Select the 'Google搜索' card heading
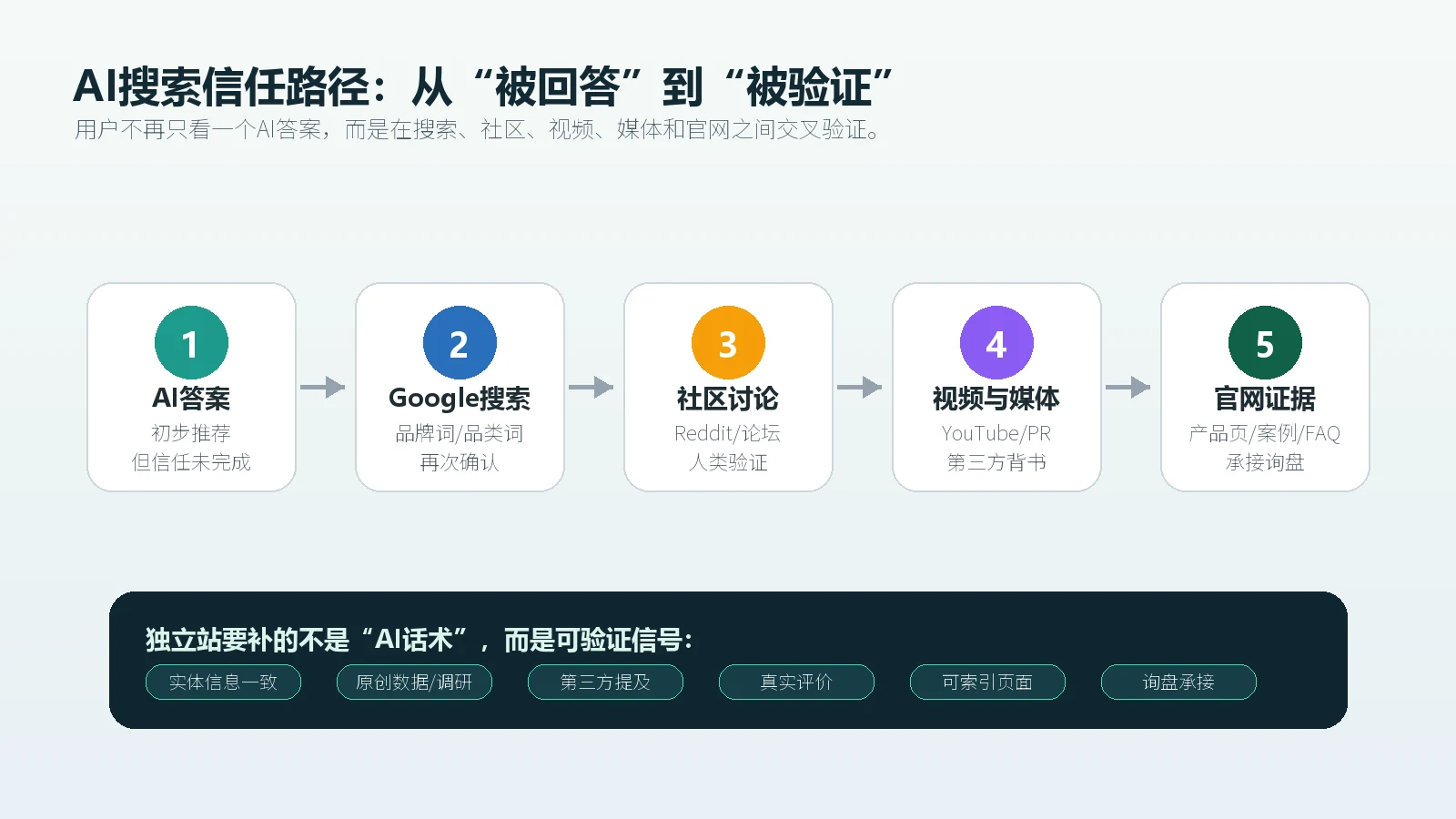Screen dimensions: 1456x819 point(460,399)
